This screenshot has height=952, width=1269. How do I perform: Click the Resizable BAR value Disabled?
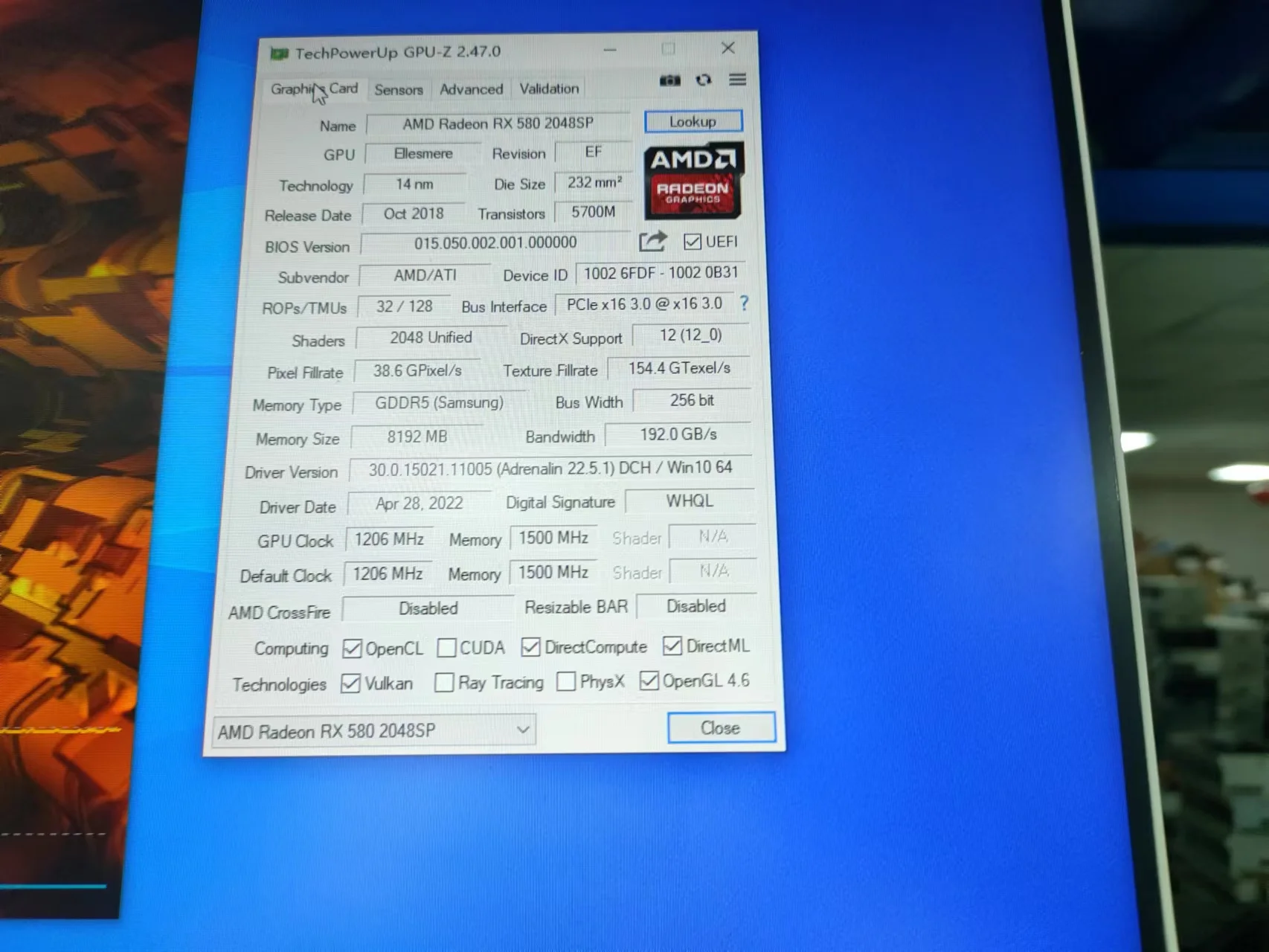pyautogui.click(x=696, y=606)
